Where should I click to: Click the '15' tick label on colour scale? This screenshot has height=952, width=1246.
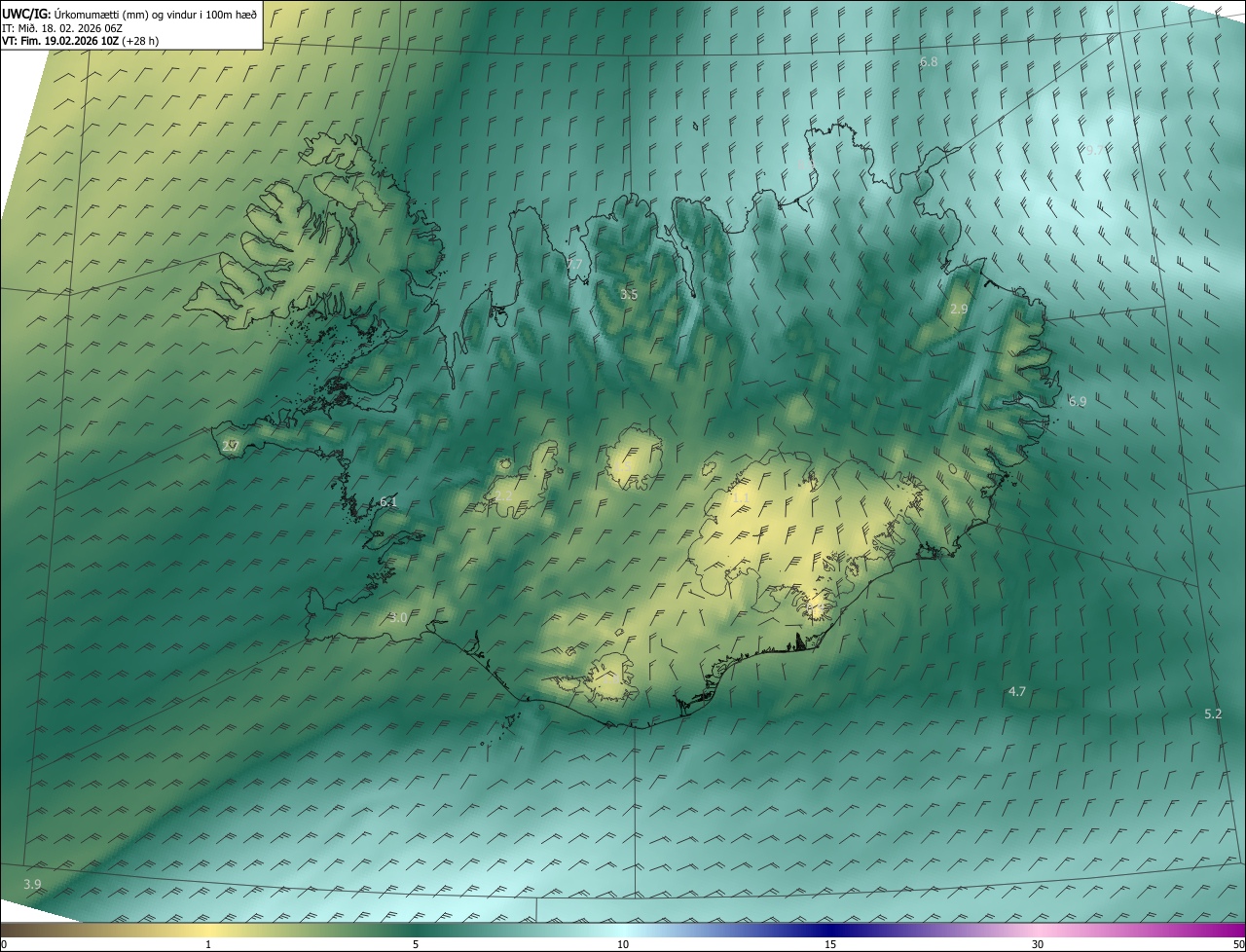[x=830, y=944]
